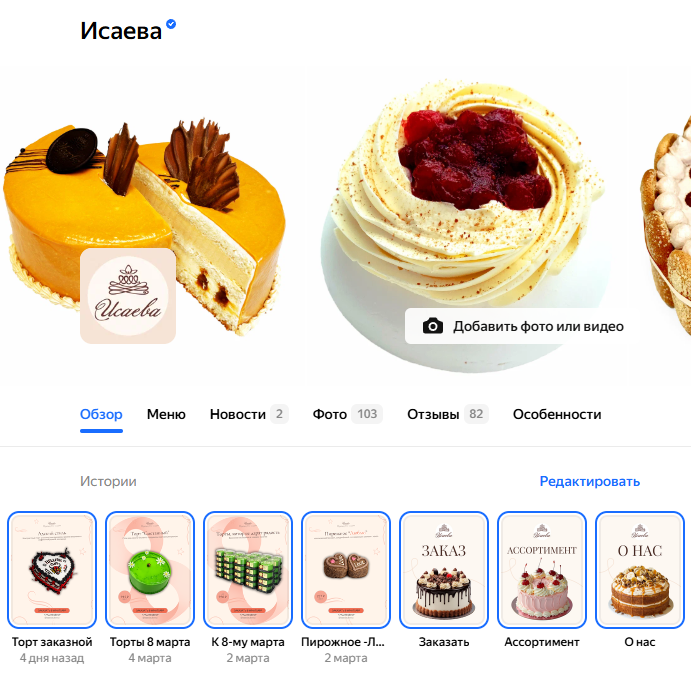Screen dimensions: 691x682
Task: View the К 8-му марта story
Action: click(248, 570)
